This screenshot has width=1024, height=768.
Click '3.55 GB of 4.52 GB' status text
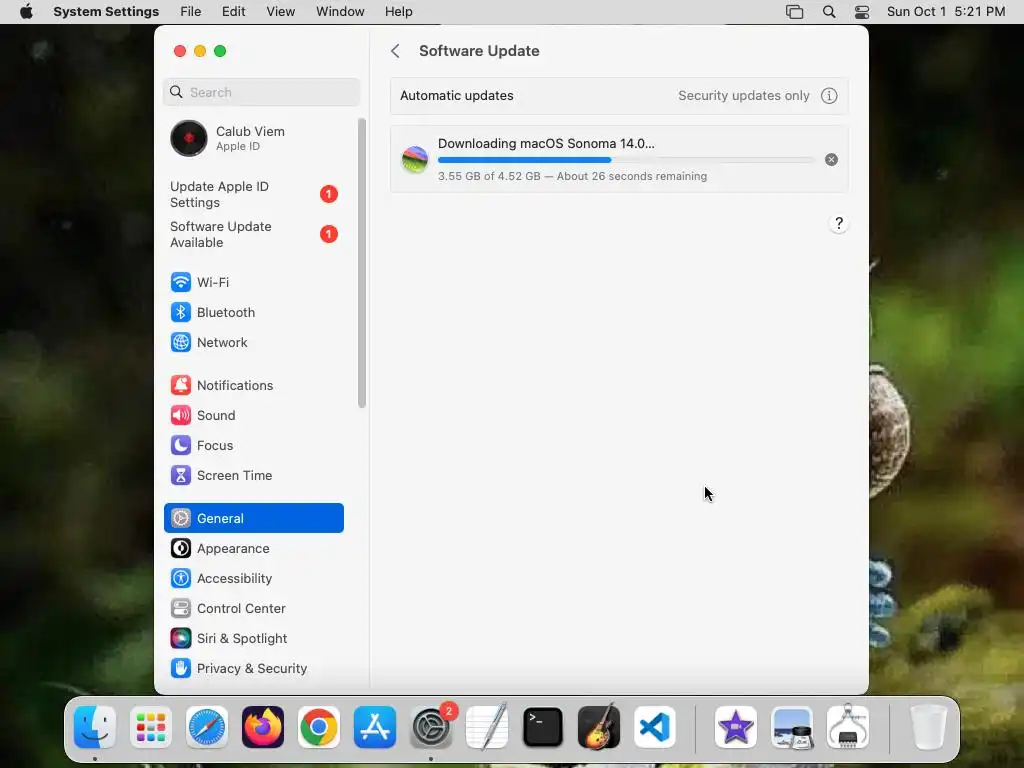tap(489, 176)
